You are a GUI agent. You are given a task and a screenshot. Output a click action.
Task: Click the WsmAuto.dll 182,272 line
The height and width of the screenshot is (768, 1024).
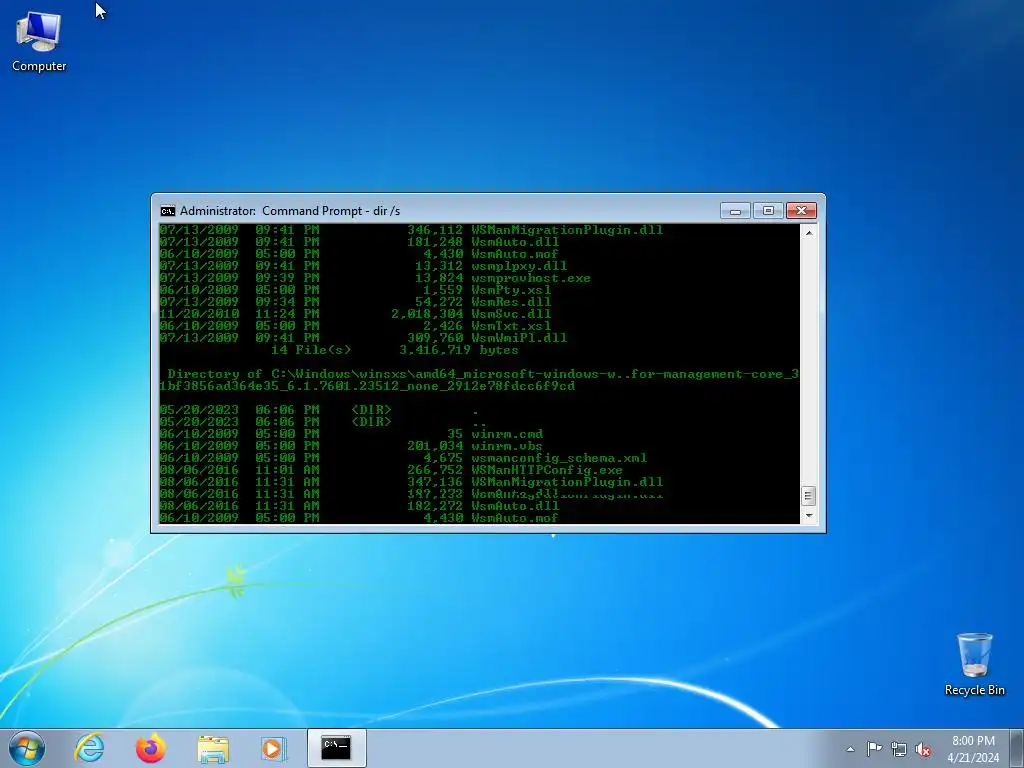point(359,506)
